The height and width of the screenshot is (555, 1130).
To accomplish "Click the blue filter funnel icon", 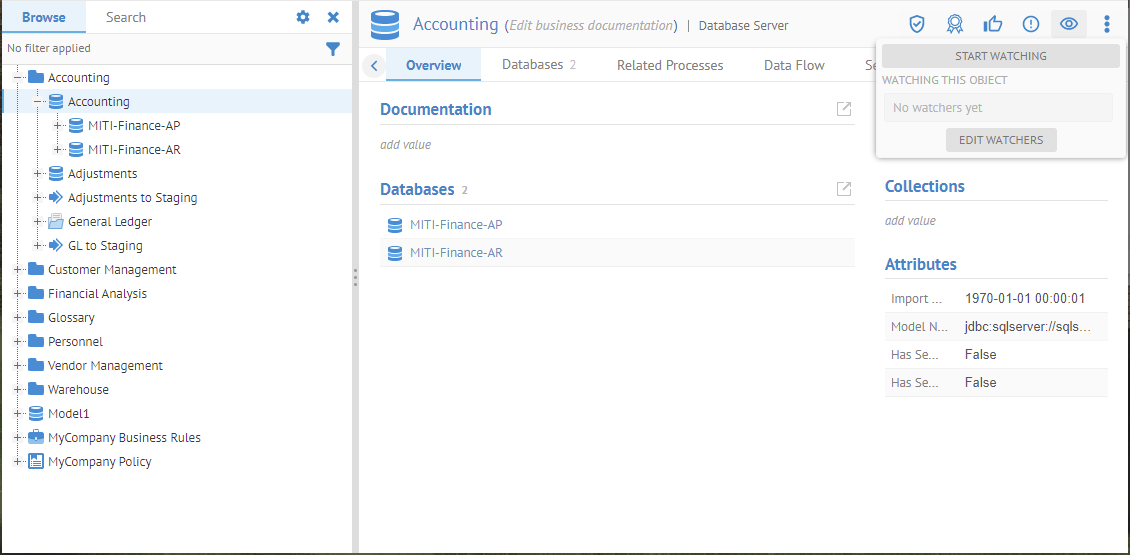I will coord(333,48).
